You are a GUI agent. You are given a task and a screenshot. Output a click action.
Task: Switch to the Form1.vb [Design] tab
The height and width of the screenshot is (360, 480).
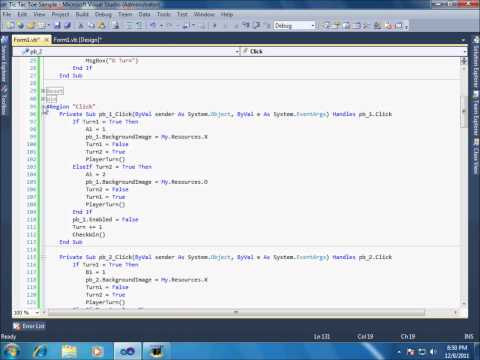(x=77, y=40)
